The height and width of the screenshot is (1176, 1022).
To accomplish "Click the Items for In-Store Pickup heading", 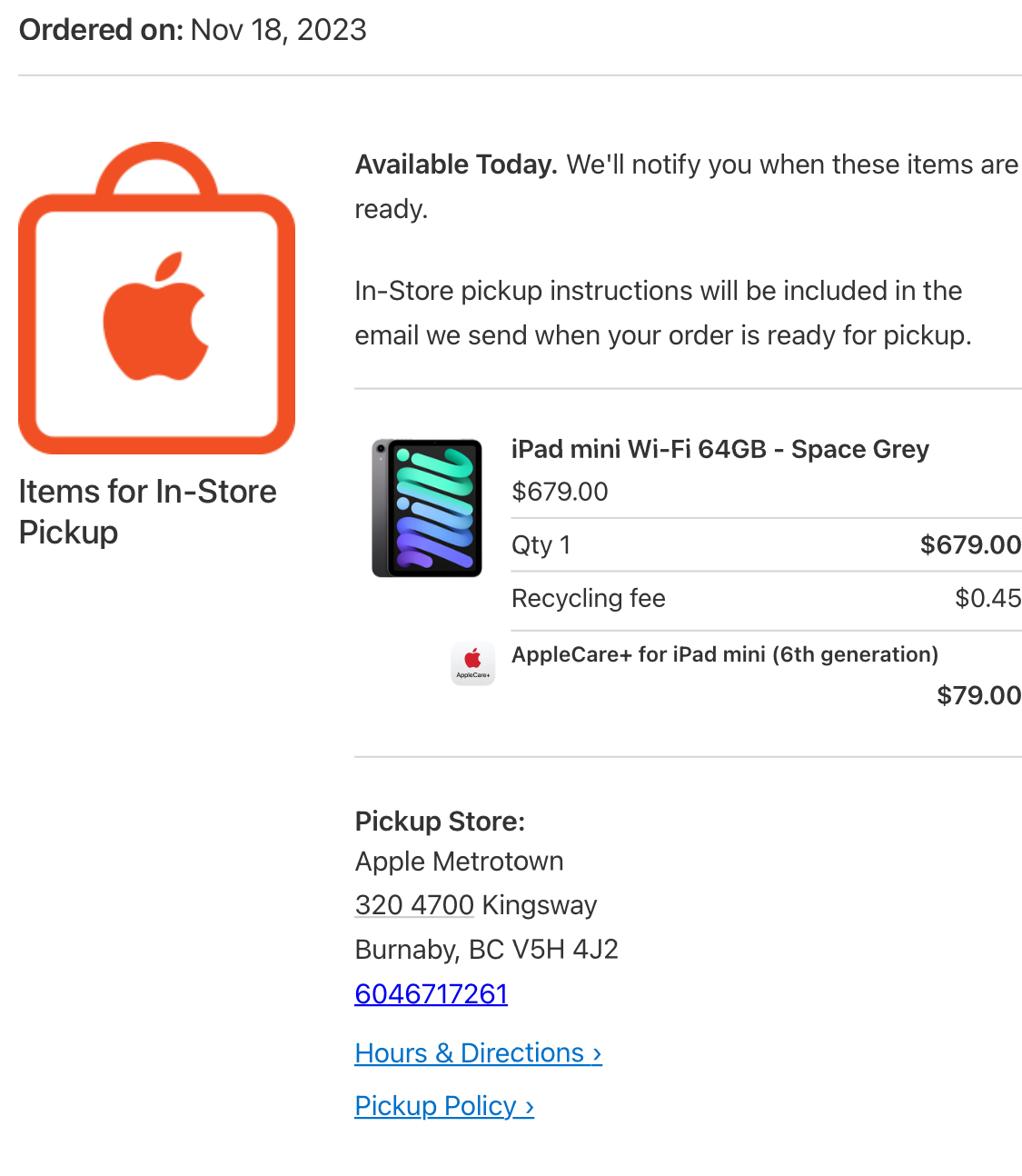I will point(147,511).
